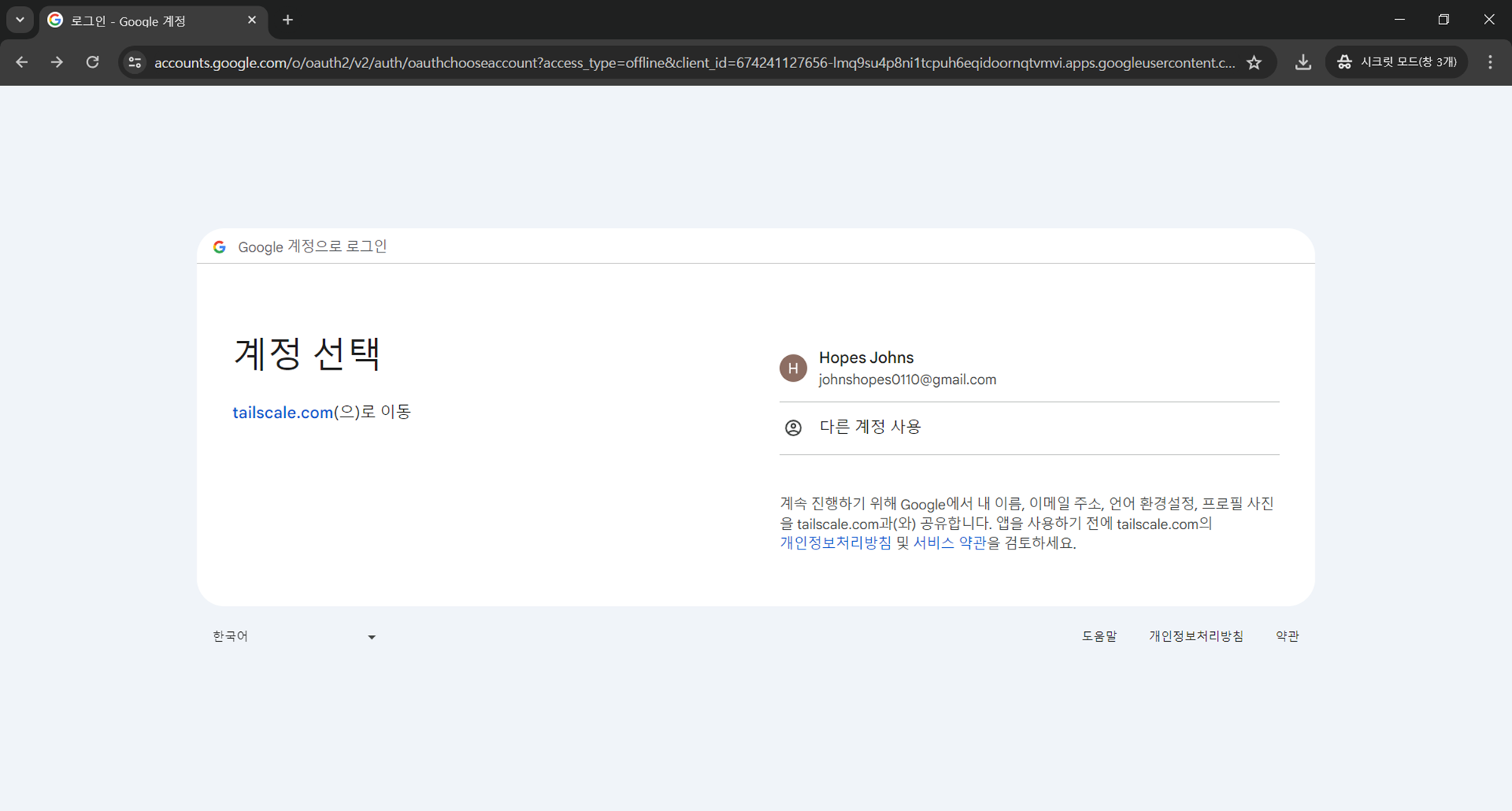Click the browser forward arrow
Screen dimensions: 1512x811
pyautogui.click(x=57, y=62)
